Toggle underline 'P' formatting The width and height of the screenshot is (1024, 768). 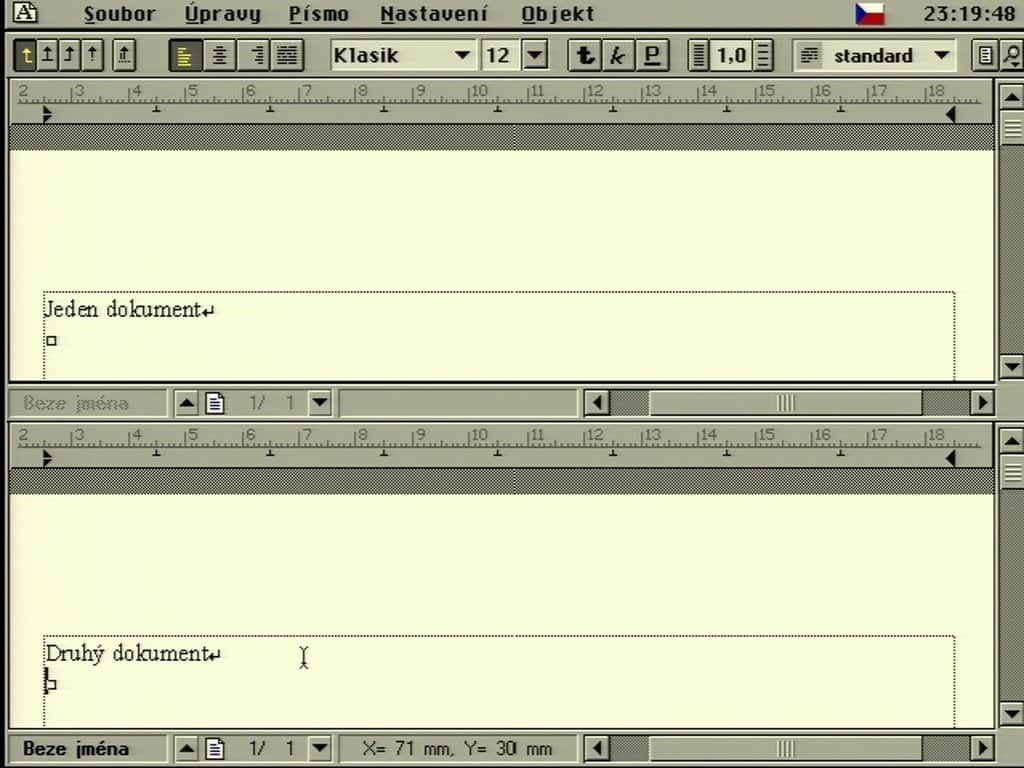click(x=652, y=56)
